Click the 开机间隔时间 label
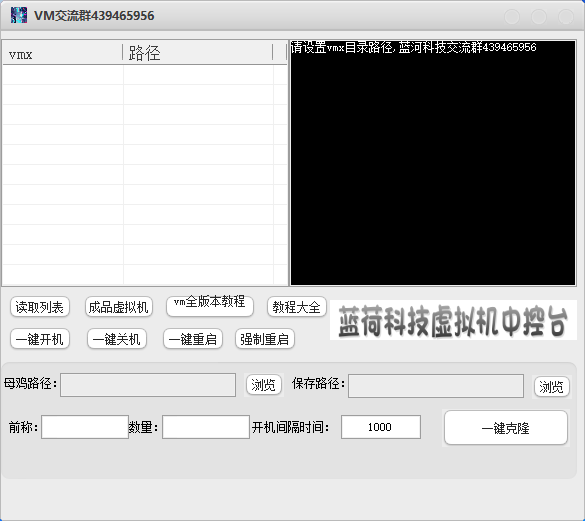The image size is (585, 521). 290,427
